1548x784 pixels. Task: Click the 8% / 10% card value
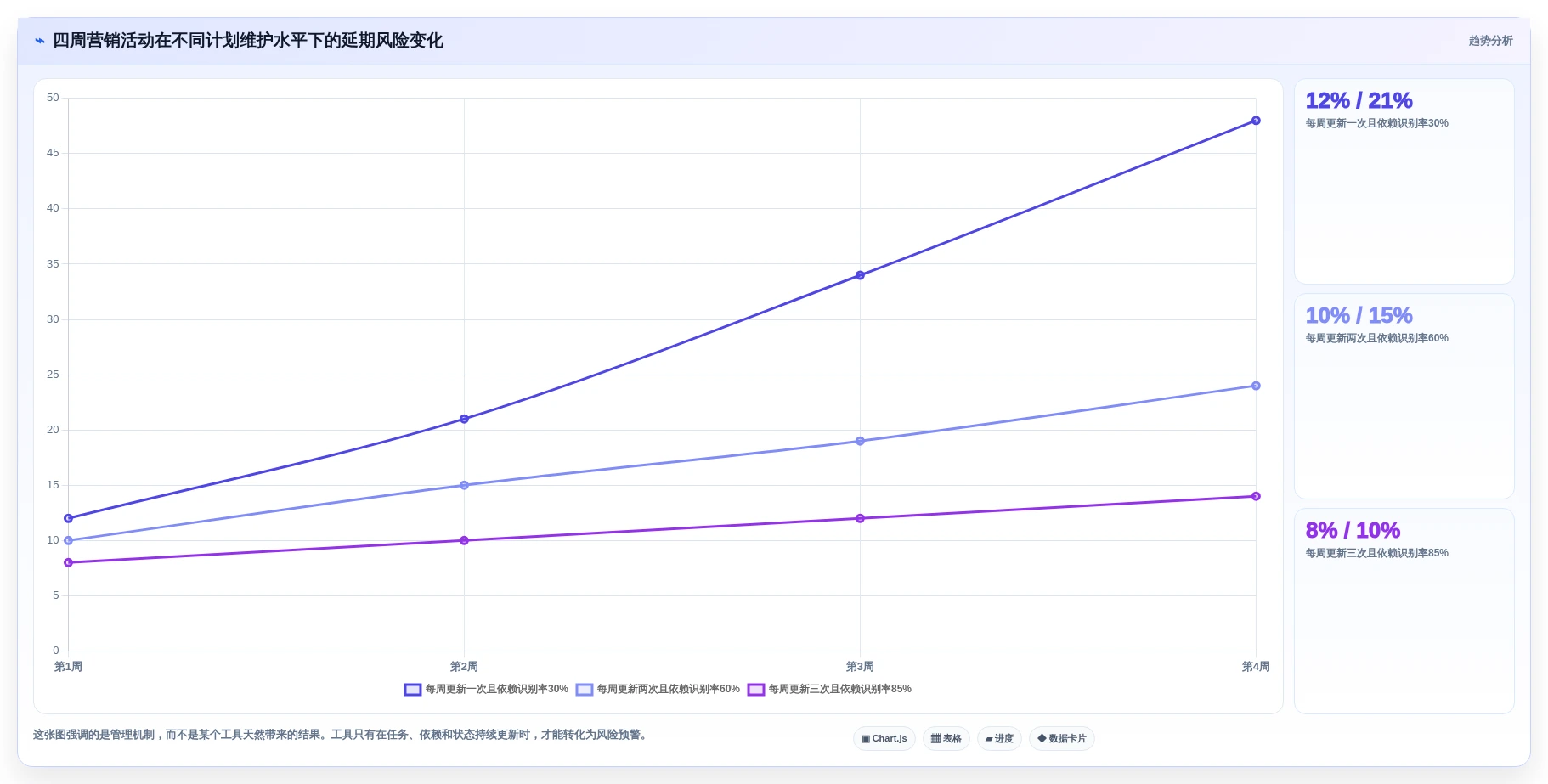pyautogui.click(x=1353, y=530)
